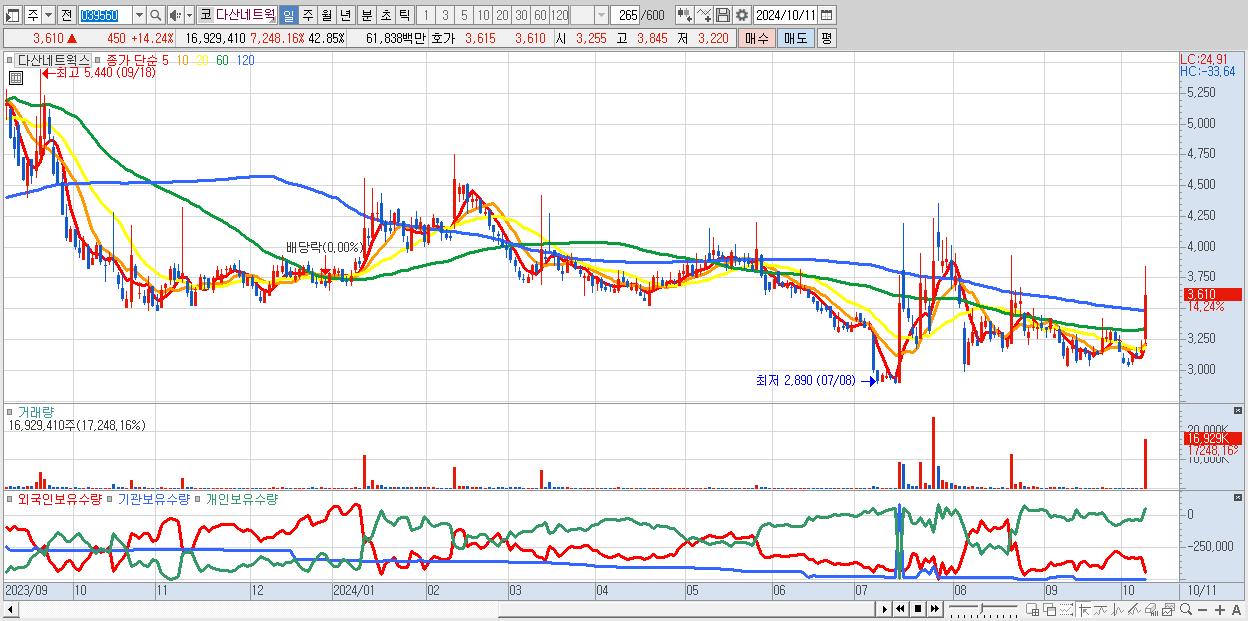Open the stock code 039560 dropdown arrow
Screen dimensions: 1248x621
pyautogui.click(x=139, y=15)
